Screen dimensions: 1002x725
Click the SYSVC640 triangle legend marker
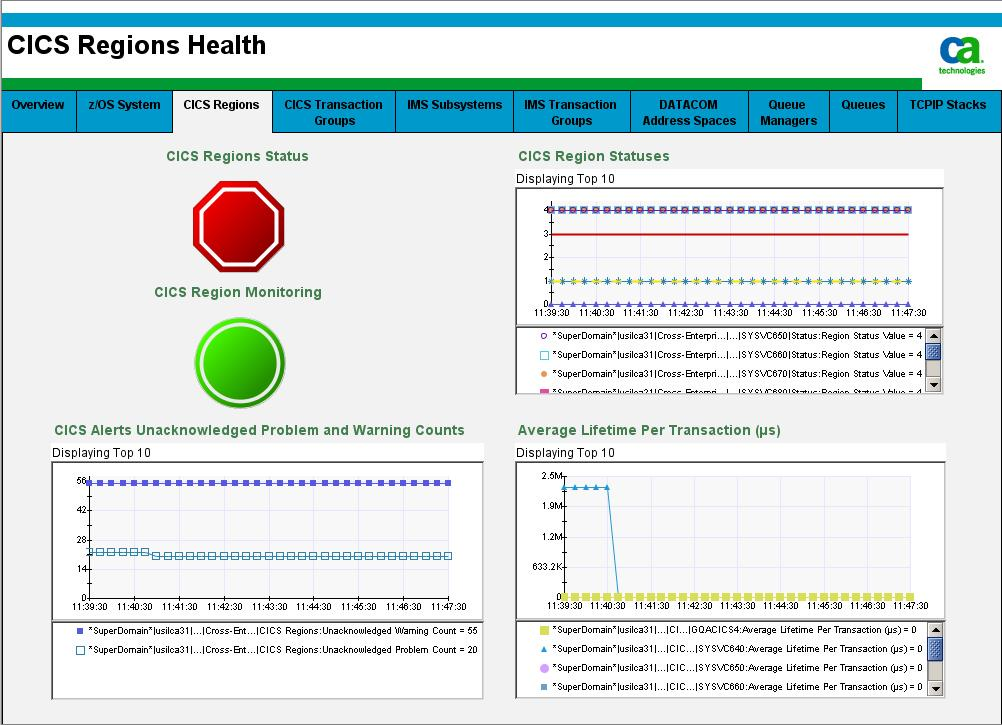click(544, 649)
